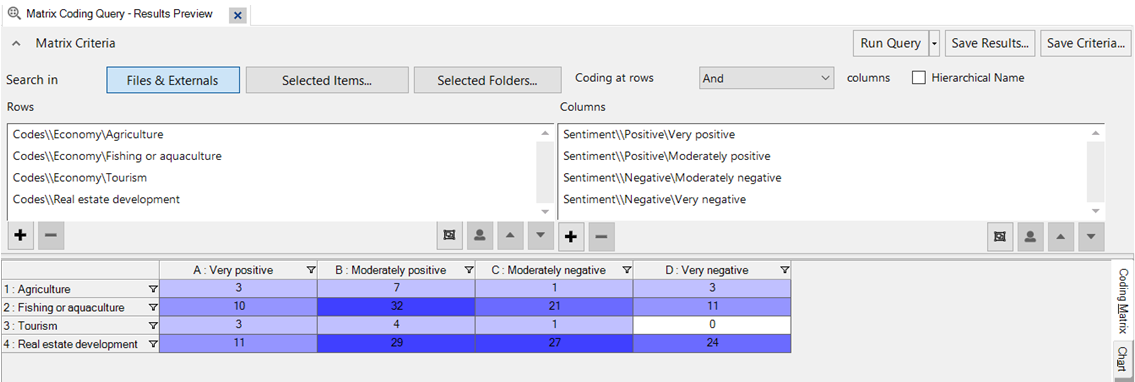Click the select-items icon below Columns list
The height and width of the screenshot is (382, 1135).
coord(1000,236)
